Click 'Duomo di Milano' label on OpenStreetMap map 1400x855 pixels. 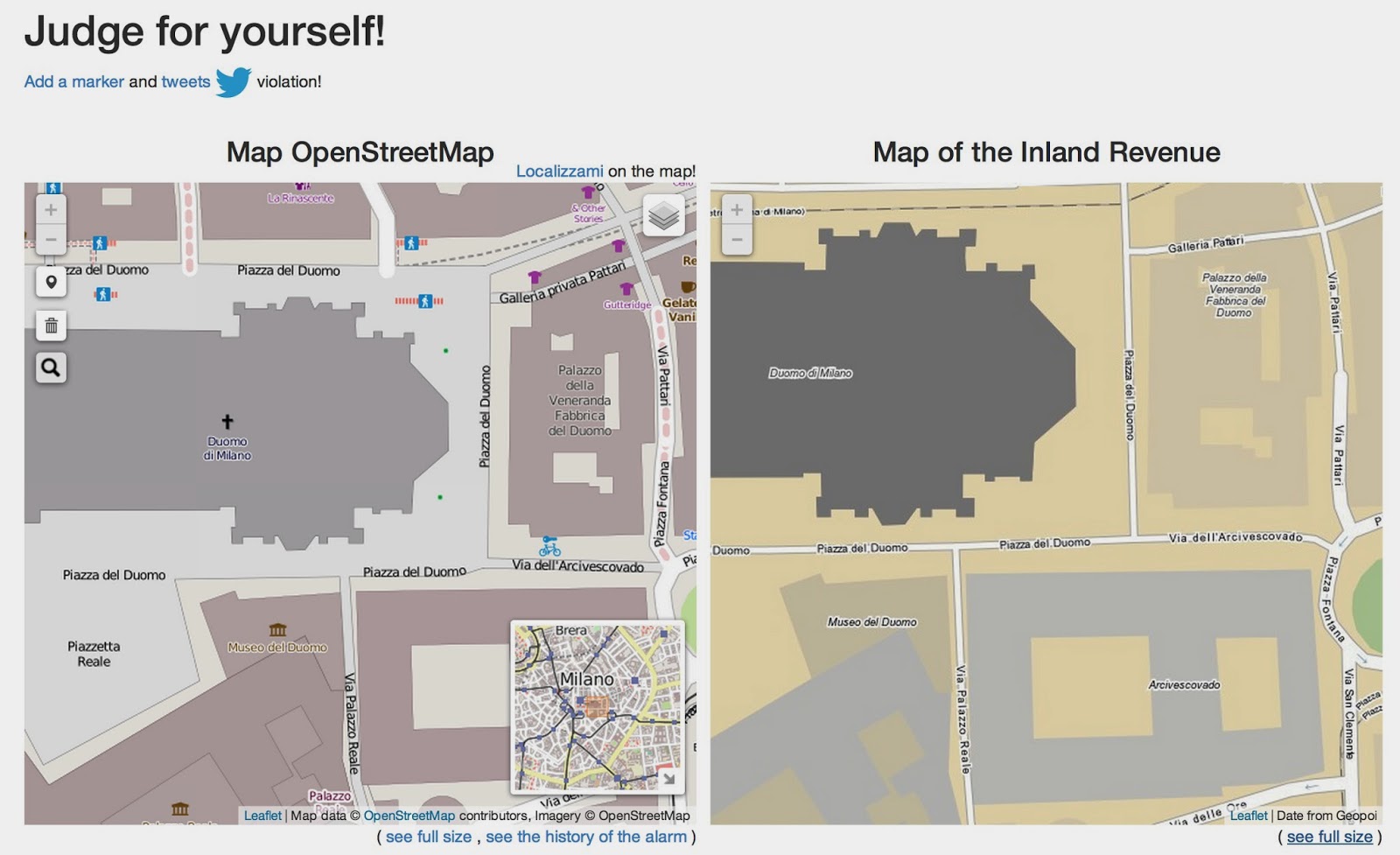(227, 448)
